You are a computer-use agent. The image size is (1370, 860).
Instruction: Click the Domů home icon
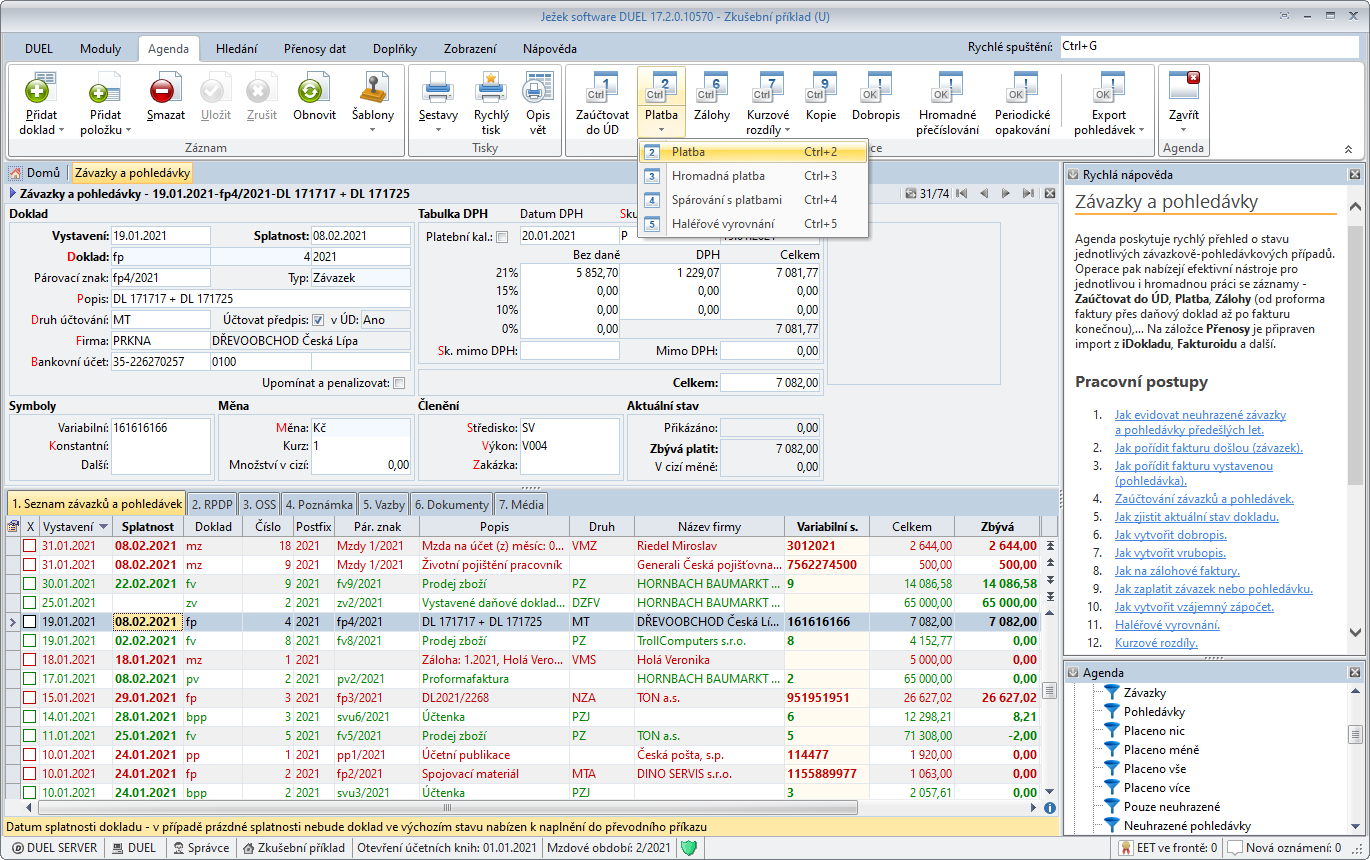click(x=16, y=173)
